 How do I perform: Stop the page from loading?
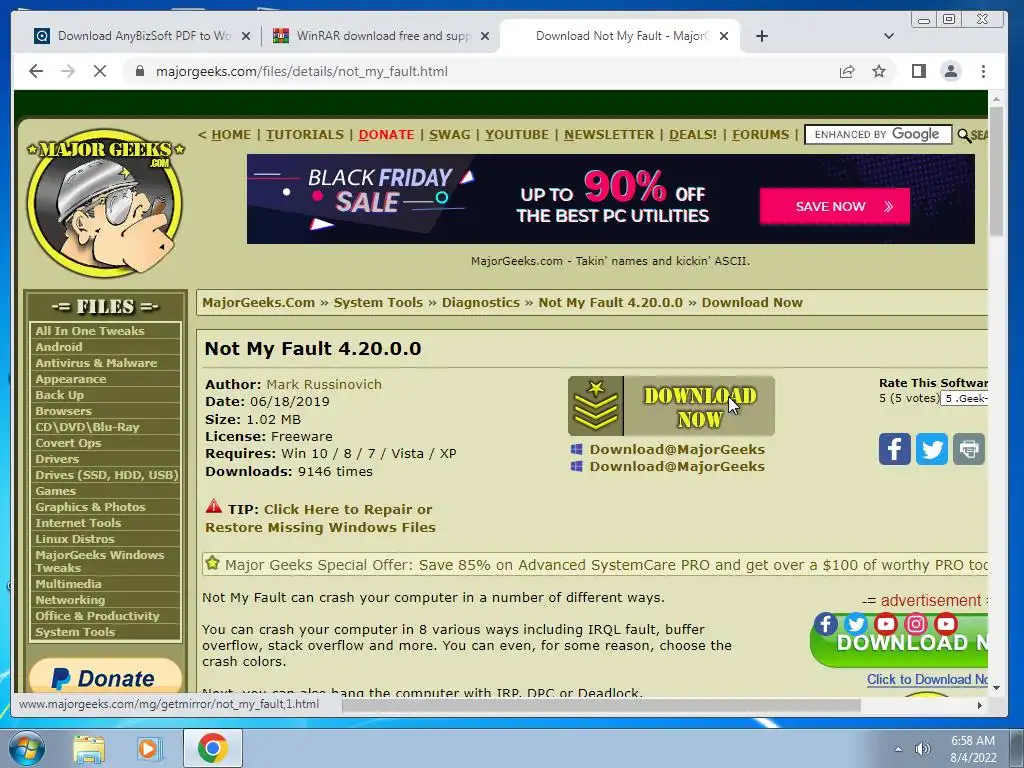100,71
